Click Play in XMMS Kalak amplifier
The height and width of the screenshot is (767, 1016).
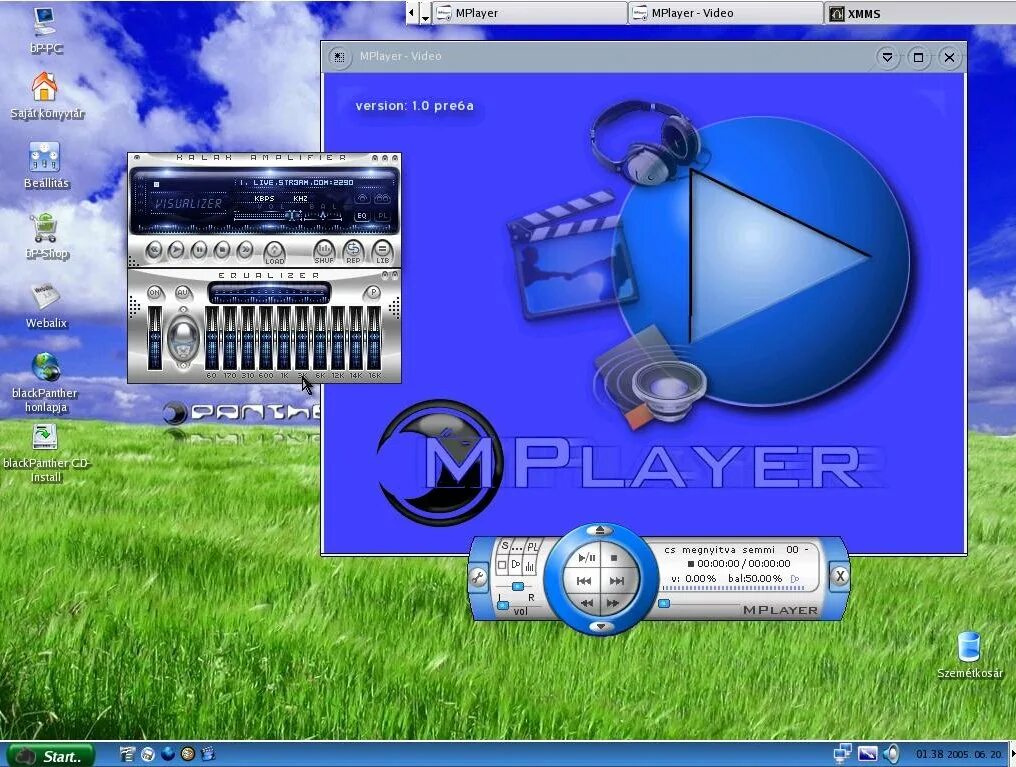tap(176, 250)
